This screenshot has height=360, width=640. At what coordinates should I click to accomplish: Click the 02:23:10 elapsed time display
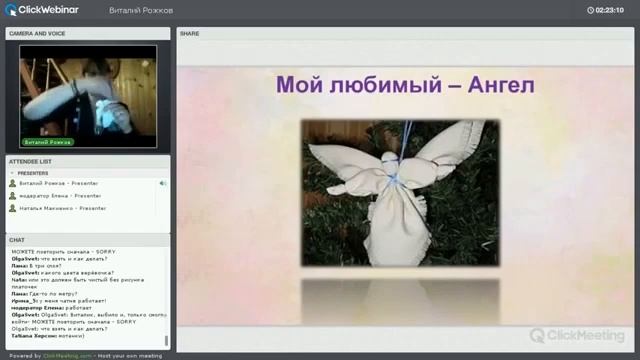[609, 10]
